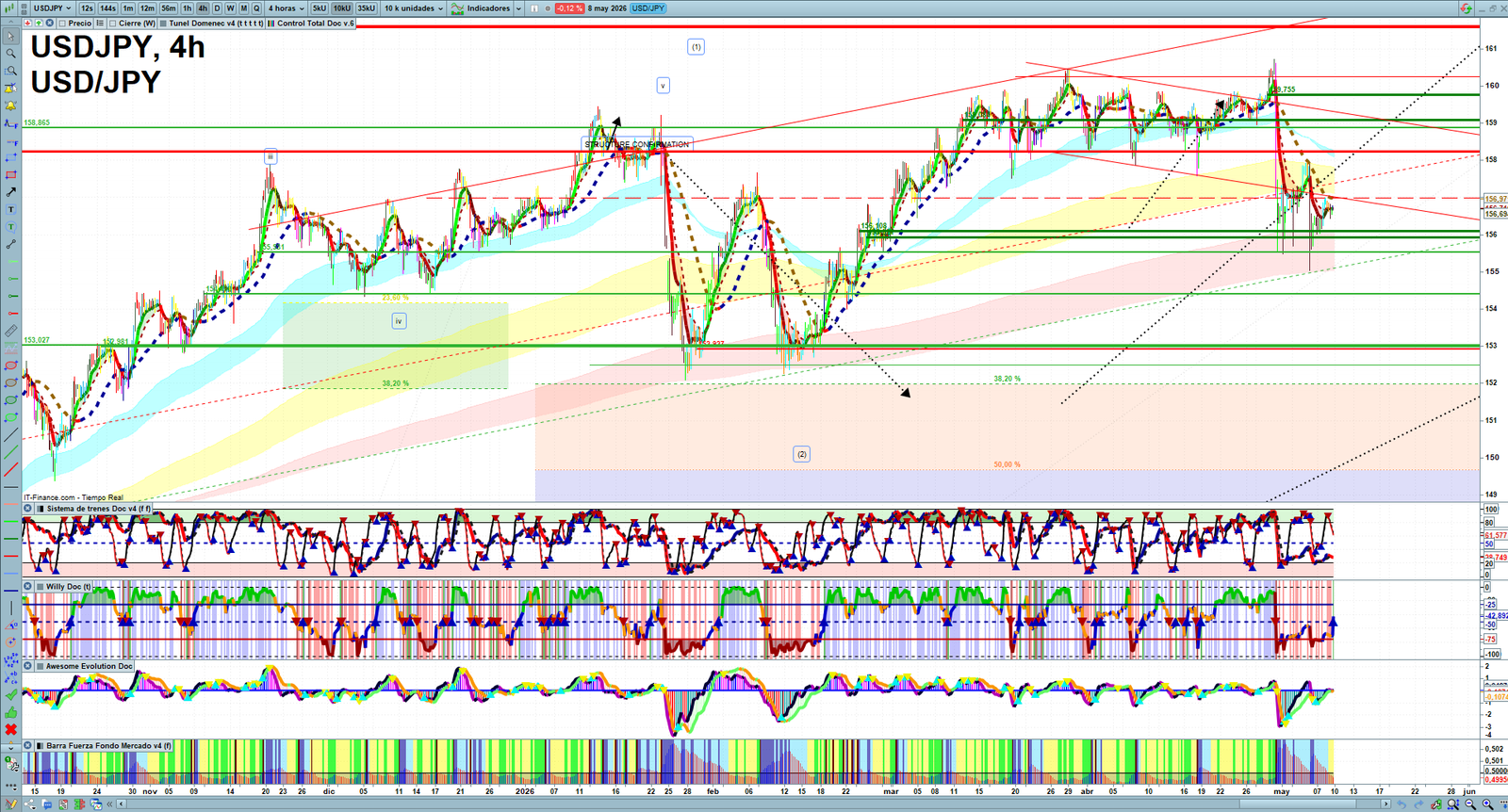Select the zoom-on-area tool
The width and height of the screenshot is (1508, 812).
[11, 71]
